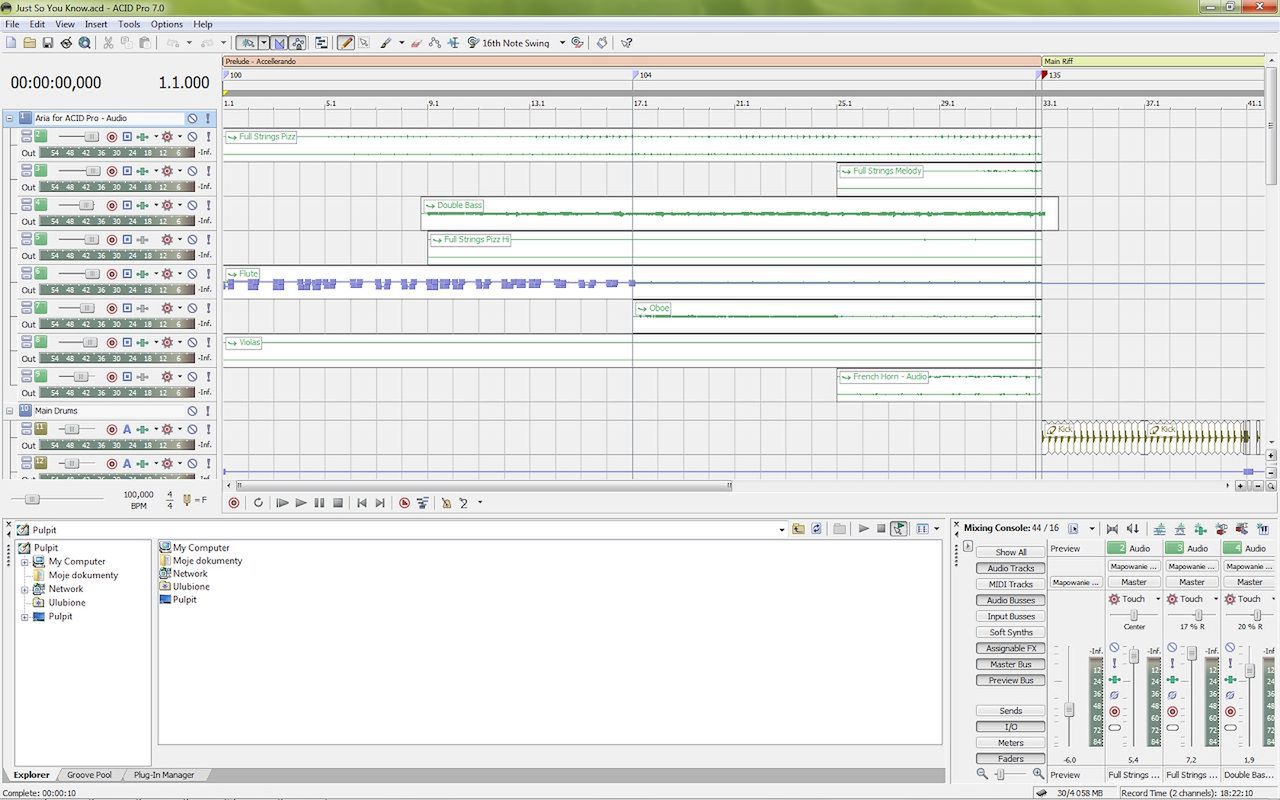The height and width of the screenshot is (800, 1280).
Task: Switch to the Groove Pool tab
Action: point(89,775)
